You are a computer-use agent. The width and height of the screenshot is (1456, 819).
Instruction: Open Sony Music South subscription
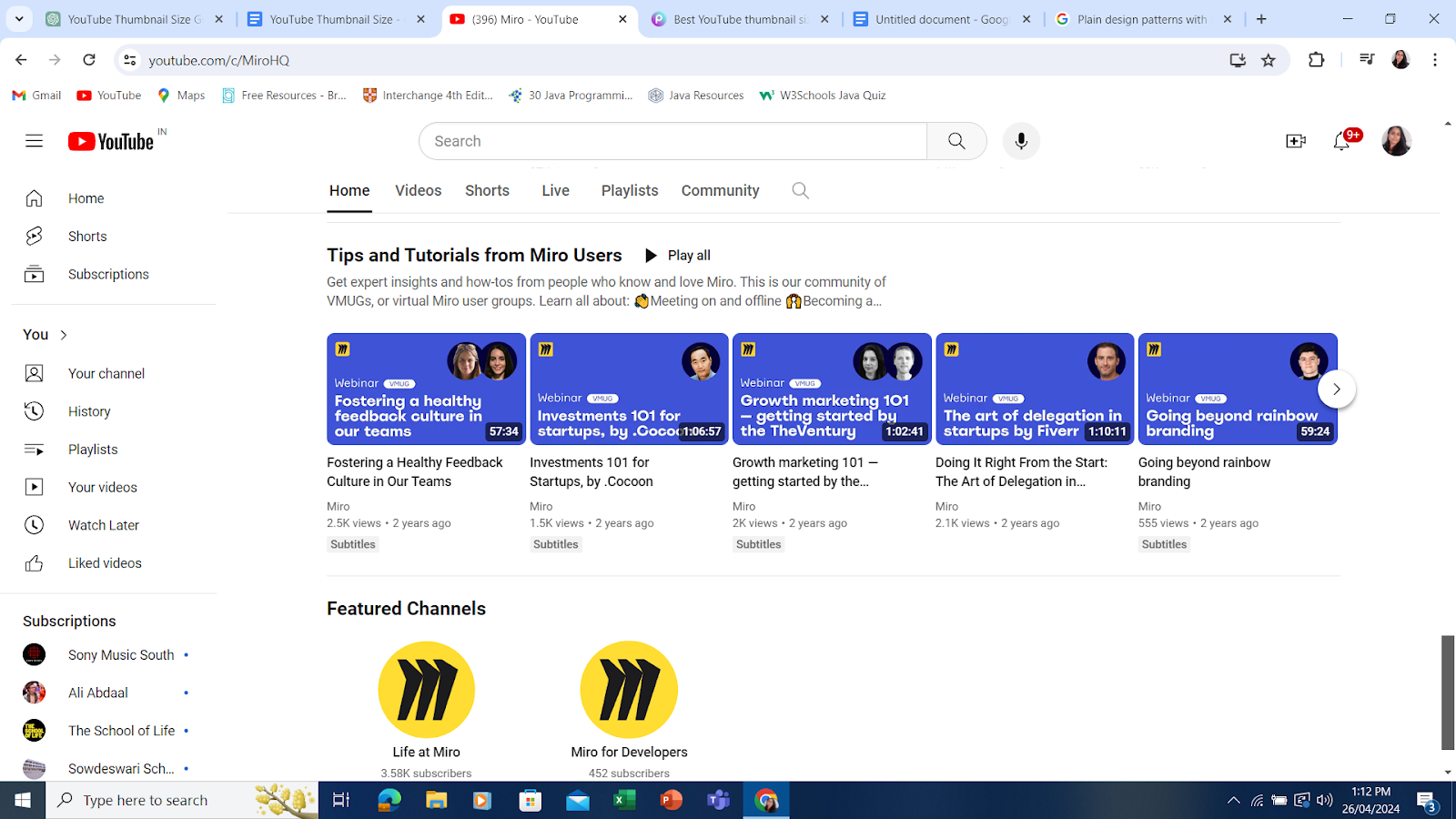(x=107, y=655)
